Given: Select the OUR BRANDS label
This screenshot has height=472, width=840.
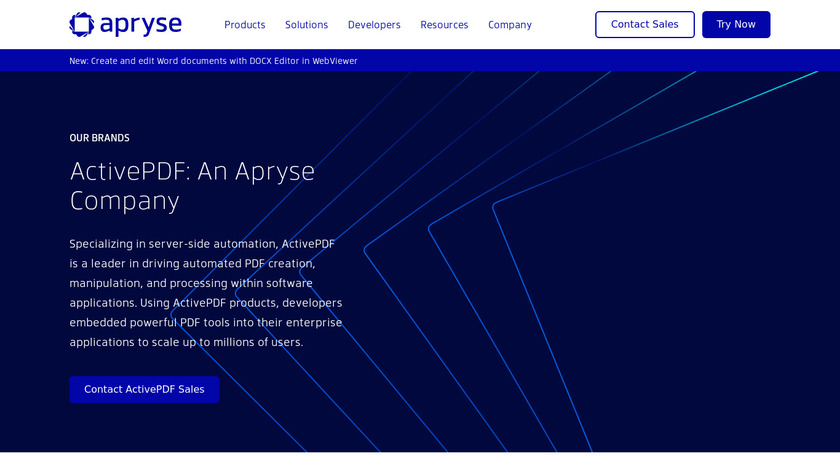Looking at the screenshot, I should coord(99,138).
